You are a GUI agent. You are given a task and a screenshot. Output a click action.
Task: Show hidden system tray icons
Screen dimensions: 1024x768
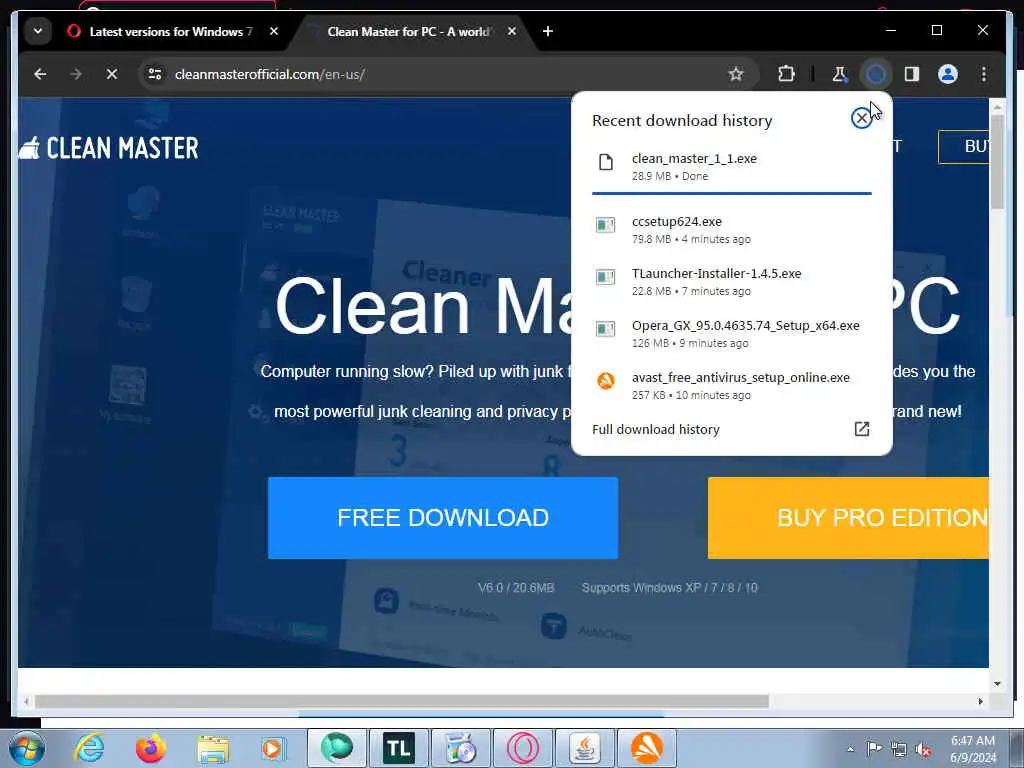pos(850,749)
